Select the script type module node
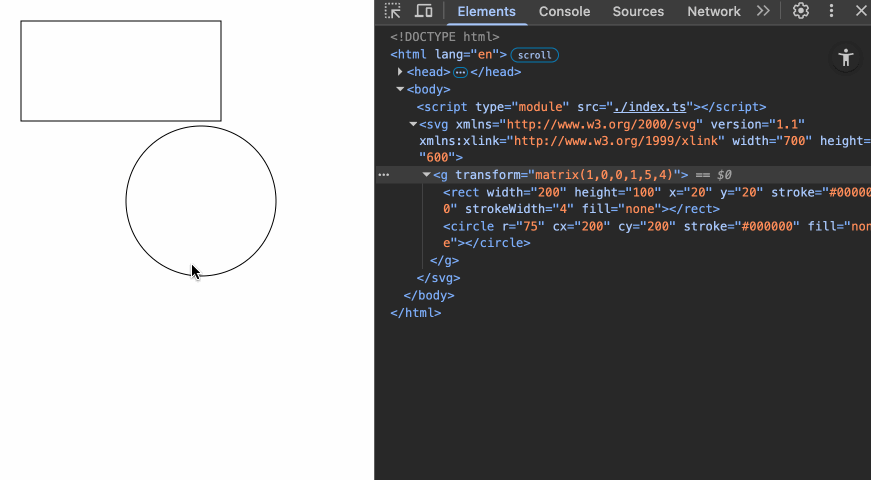The image size is (871, 480). [x=592, y=107]
